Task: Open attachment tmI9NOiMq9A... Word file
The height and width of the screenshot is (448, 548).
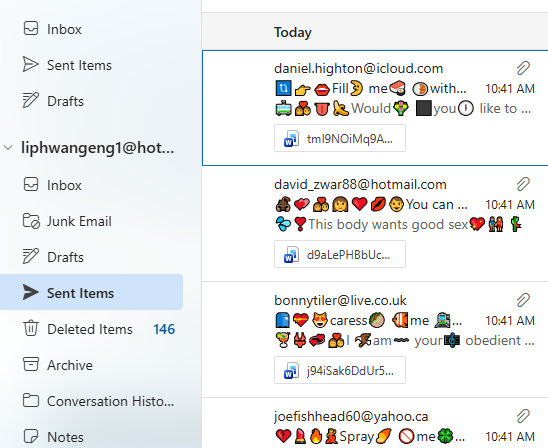Action: (x=340, y=138)
